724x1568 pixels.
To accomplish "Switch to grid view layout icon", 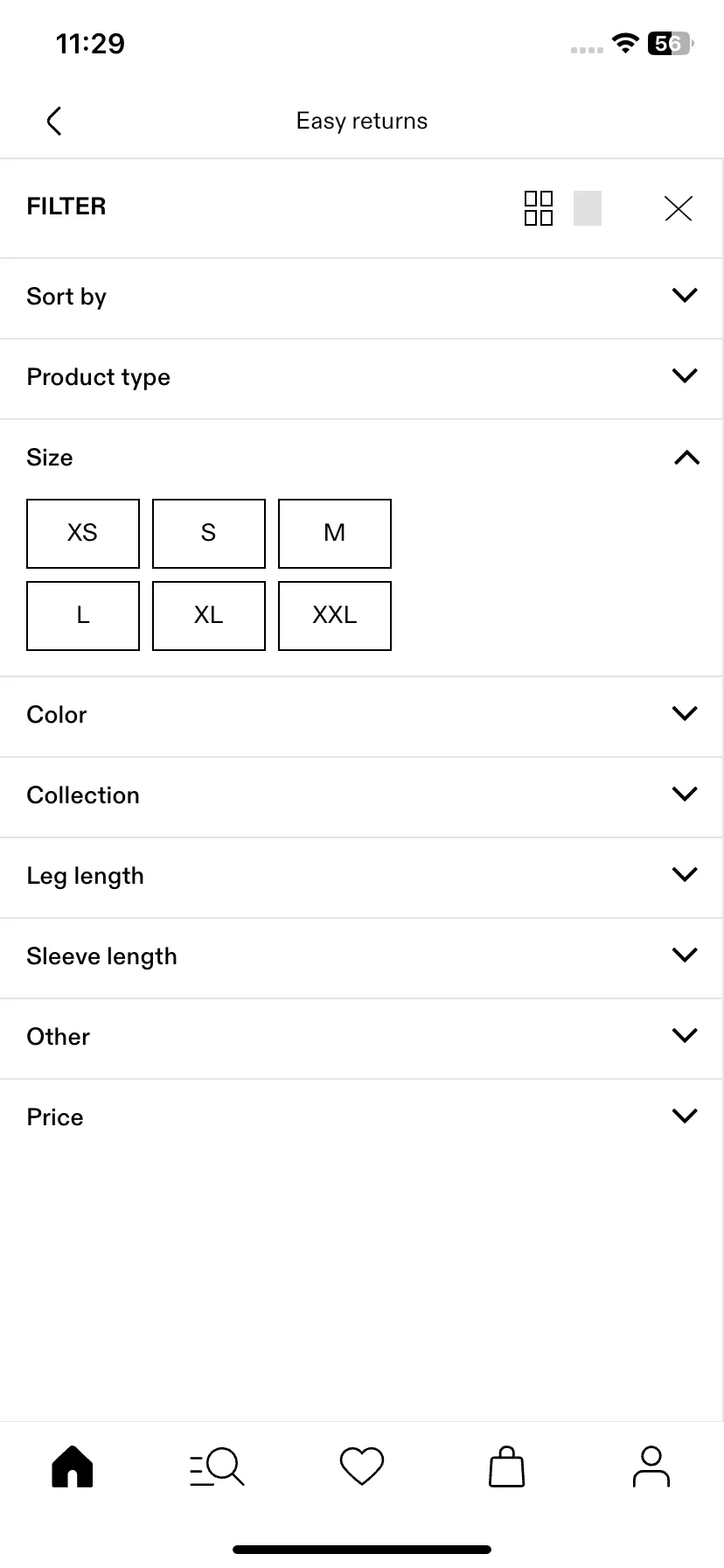I will 539,208.
